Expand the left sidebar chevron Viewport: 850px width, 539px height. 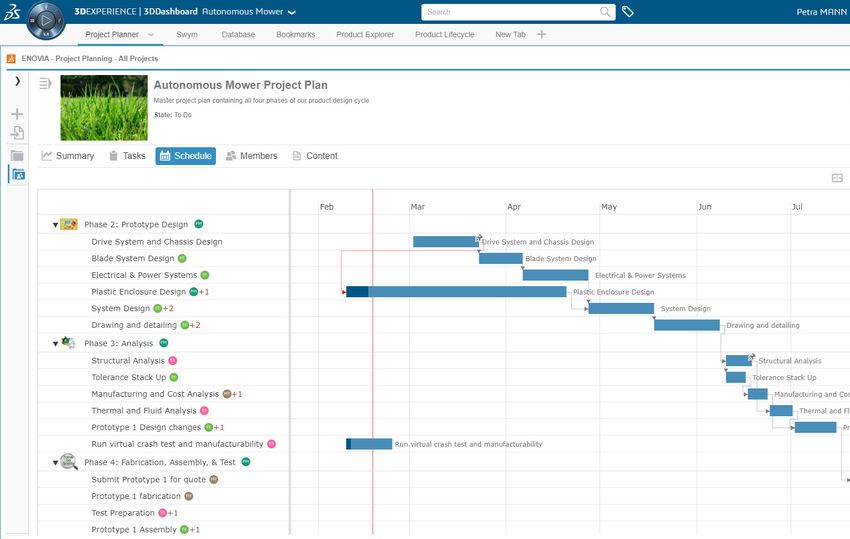pyautogui.click(x=18, y=81)
